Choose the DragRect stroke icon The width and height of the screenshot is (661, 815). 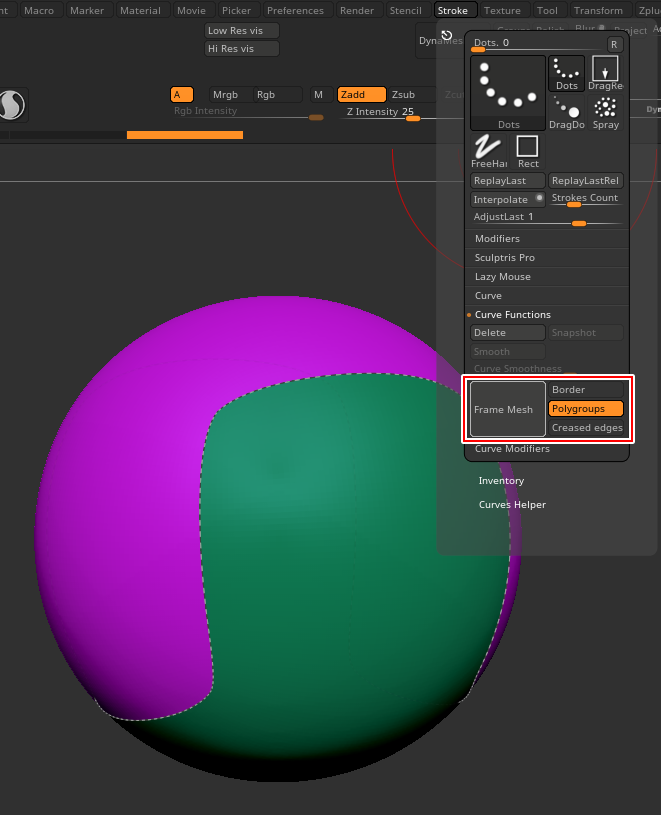pyautogui.click(x=605, y=73)
